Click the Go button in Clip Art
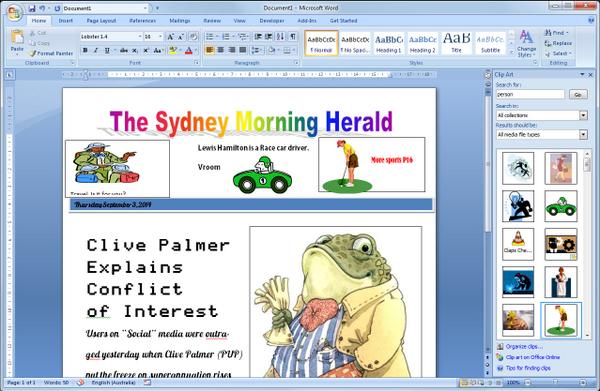 pos(578,94)
